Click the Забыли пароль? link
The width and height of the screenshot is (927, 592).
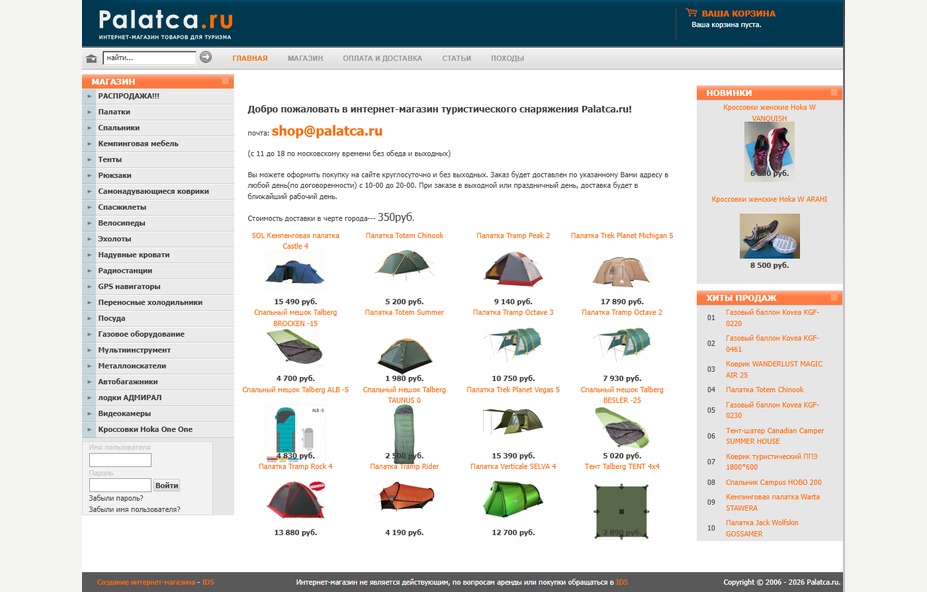click(116, 499)
